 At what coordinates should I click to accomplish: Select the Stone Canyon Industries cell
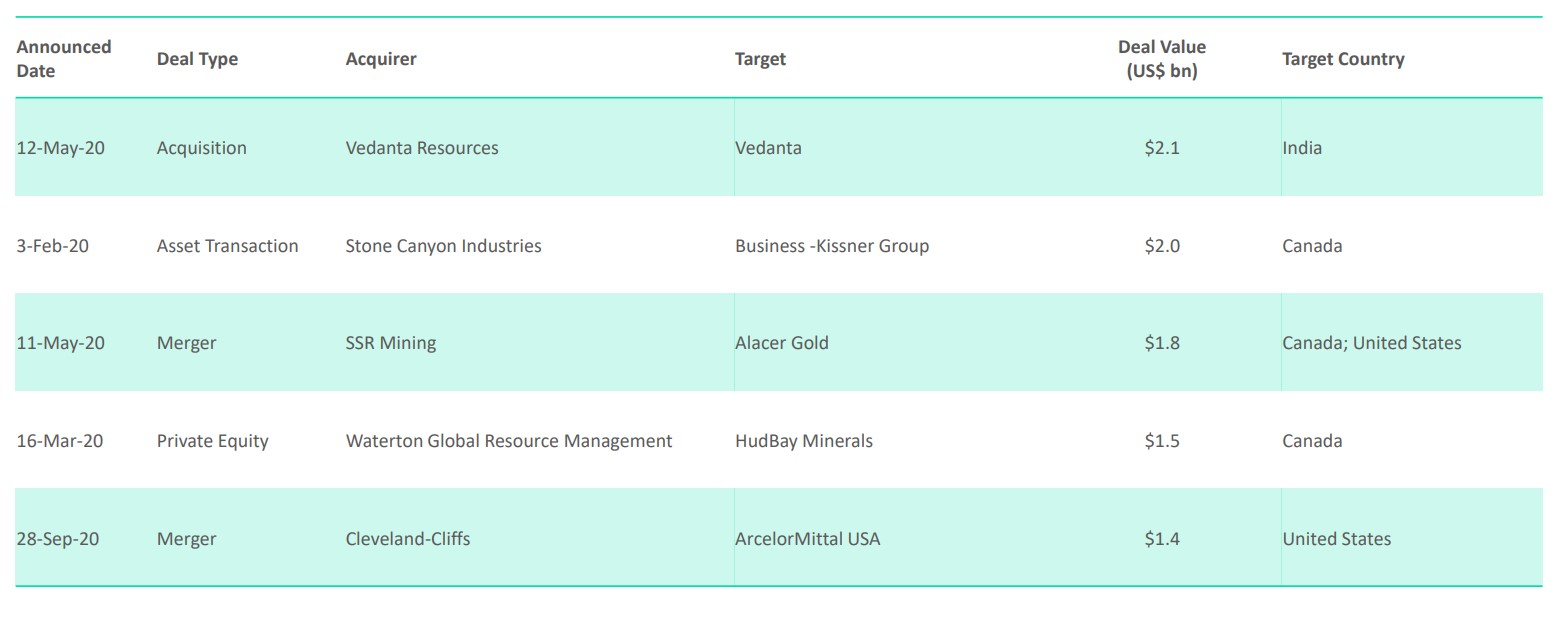443,246
